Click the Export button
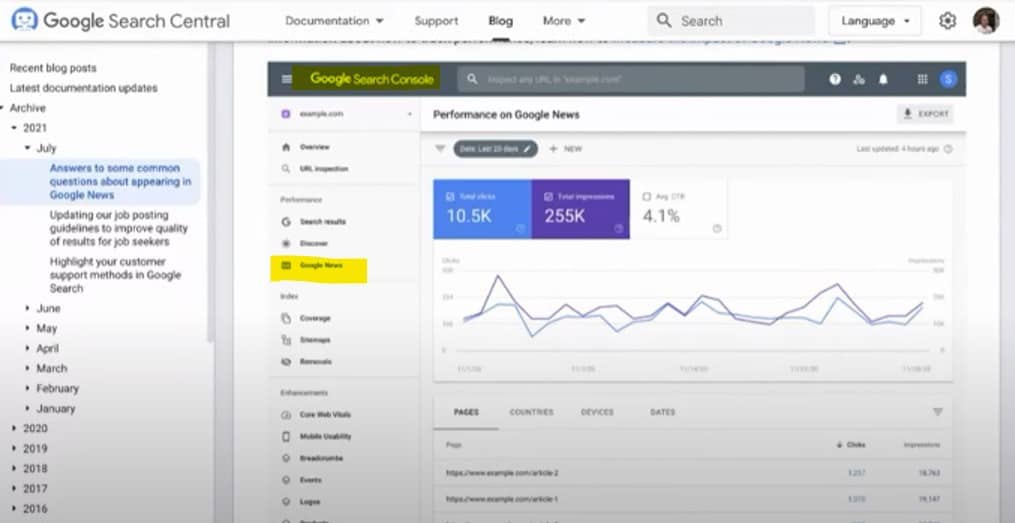The image size is (1015, 523). point(925,114)
